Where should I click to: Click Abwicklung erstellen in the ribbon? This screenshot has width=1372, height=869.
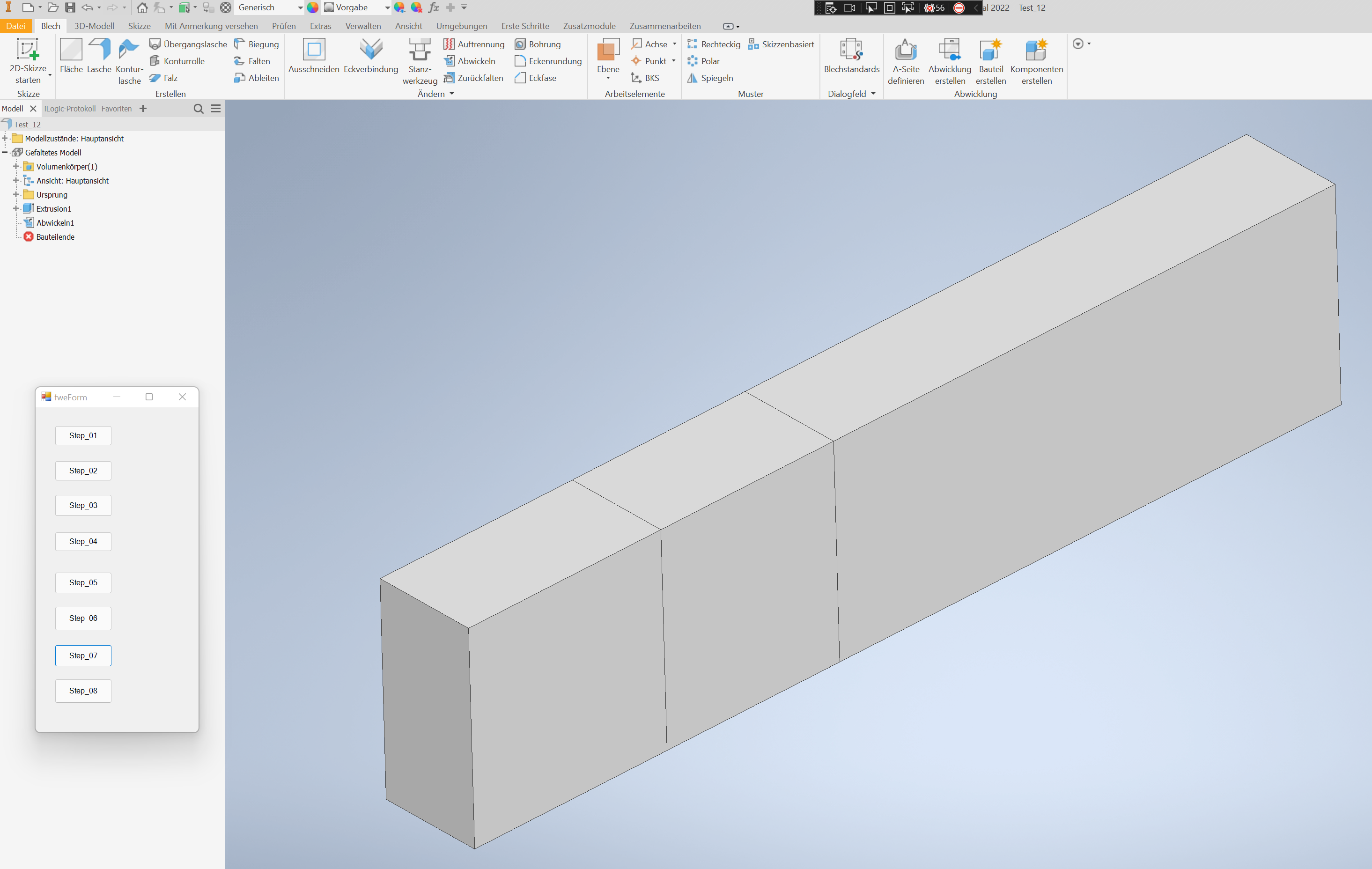949,60
